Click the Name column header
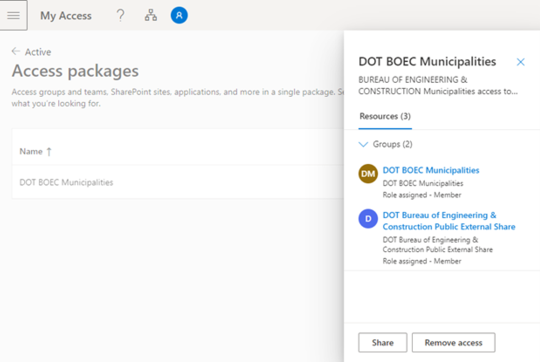540x362 pixels. [x=31, y=152]
